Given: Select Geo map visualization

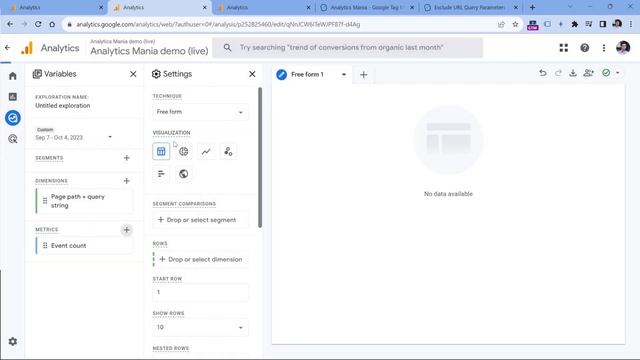Looking at the screenshot, I should click(x=184, y=174).
